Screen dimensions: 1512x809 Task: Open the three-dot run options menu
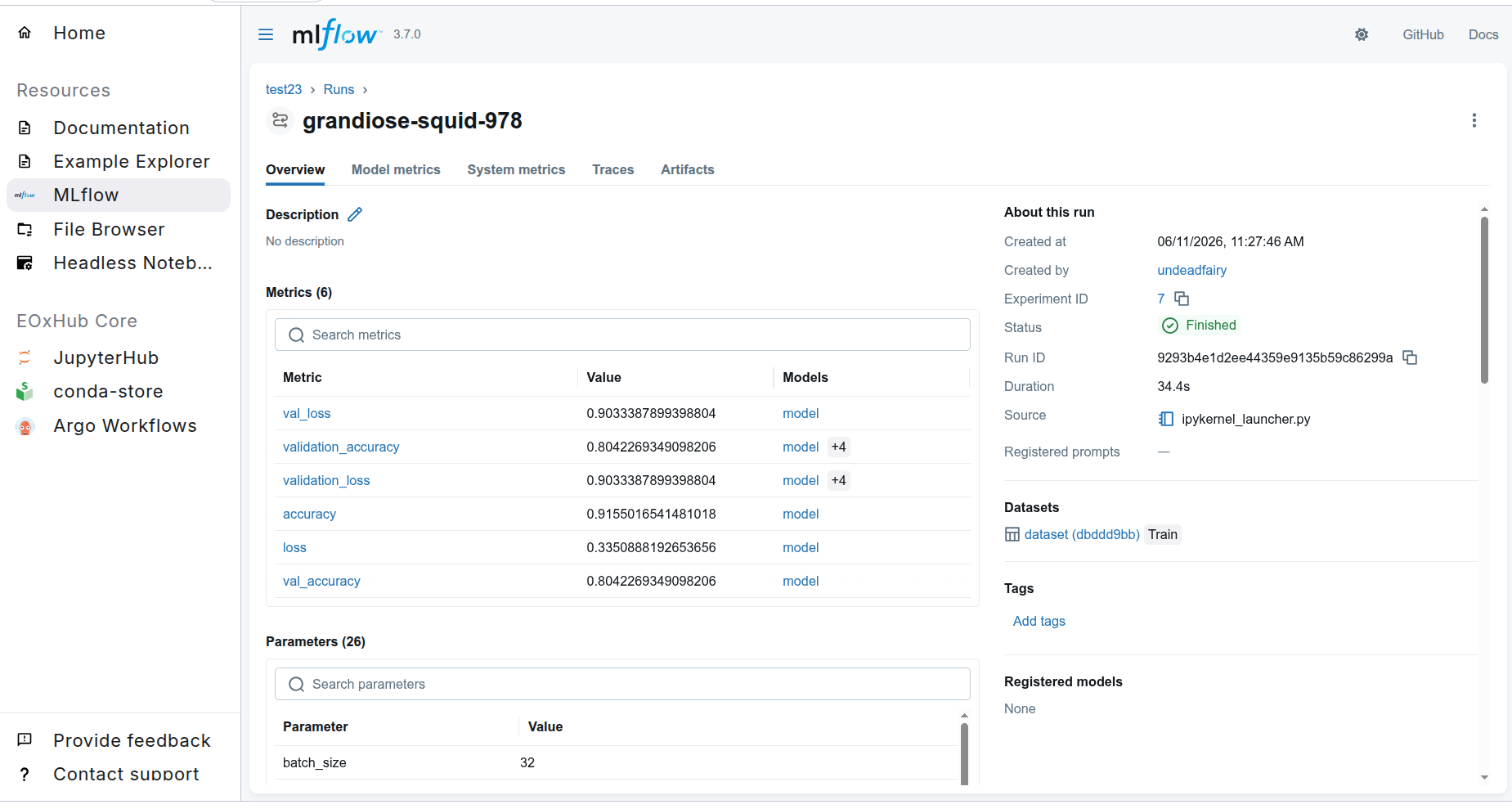point(1474,120)
